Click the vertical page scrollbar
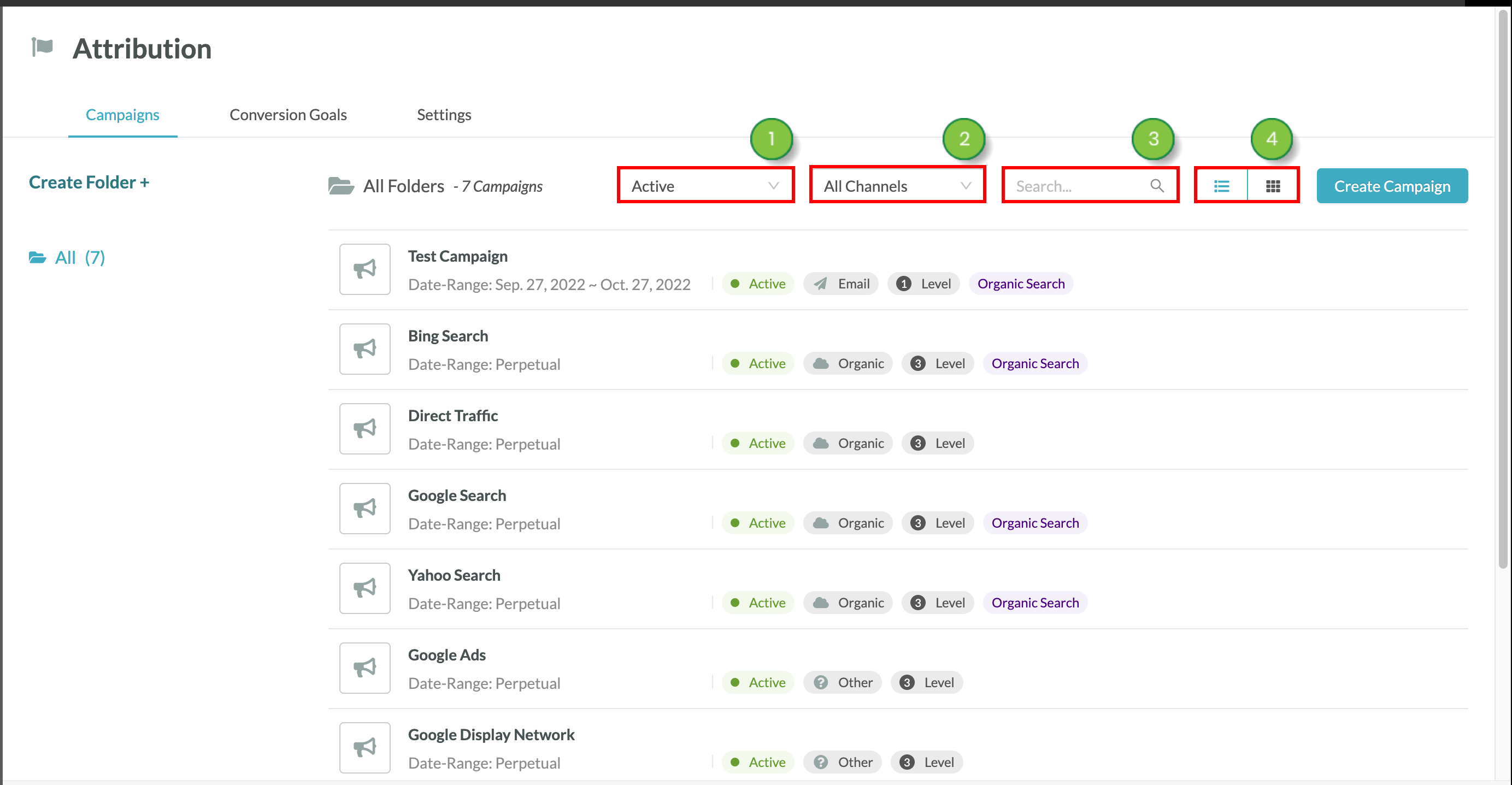The height and width of the screenshot is (785, 1512). coord(1502,293)
